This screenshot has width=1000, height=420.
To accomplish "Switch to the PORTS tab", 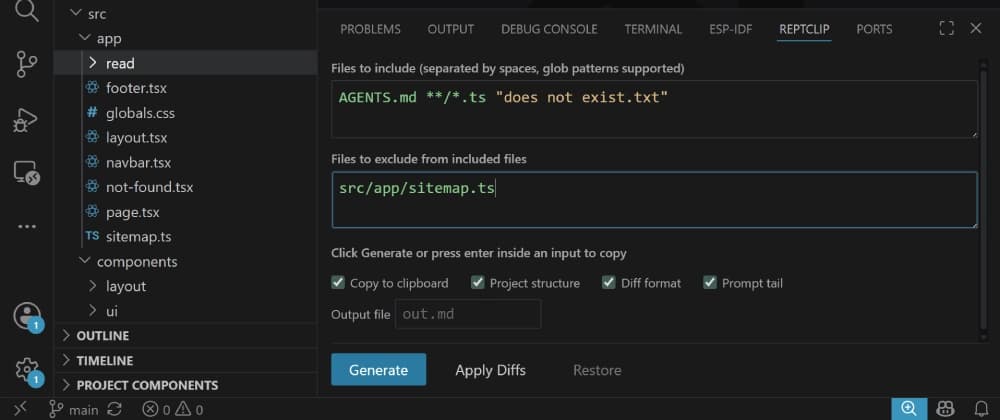I will pos(874,29).
